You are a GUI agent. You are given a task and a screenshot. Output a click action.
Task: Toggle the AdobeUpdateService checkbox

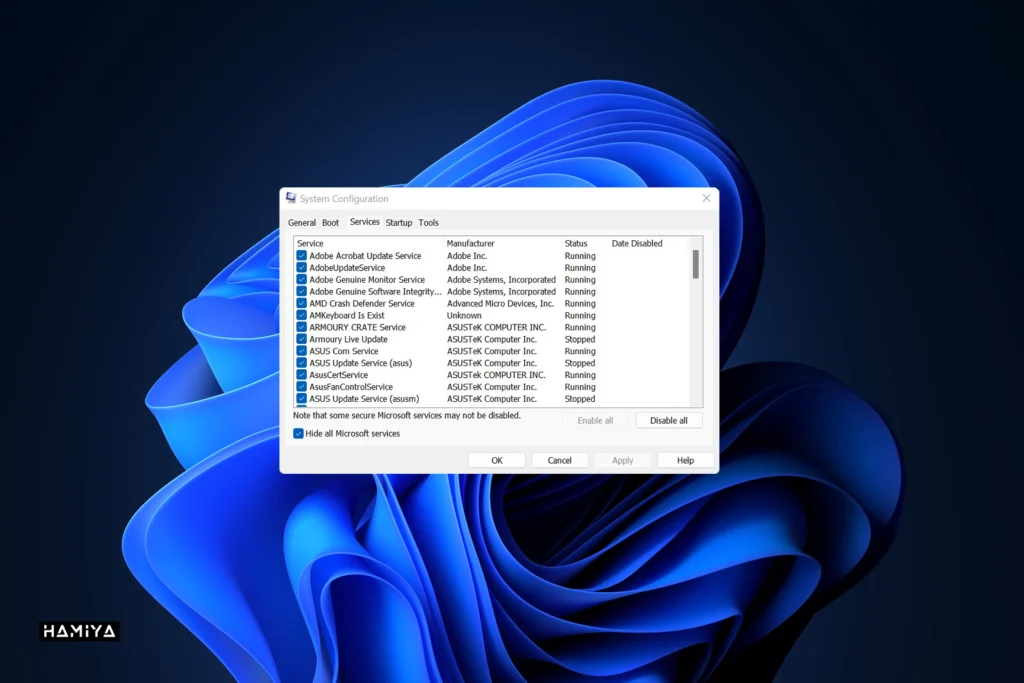301,268
